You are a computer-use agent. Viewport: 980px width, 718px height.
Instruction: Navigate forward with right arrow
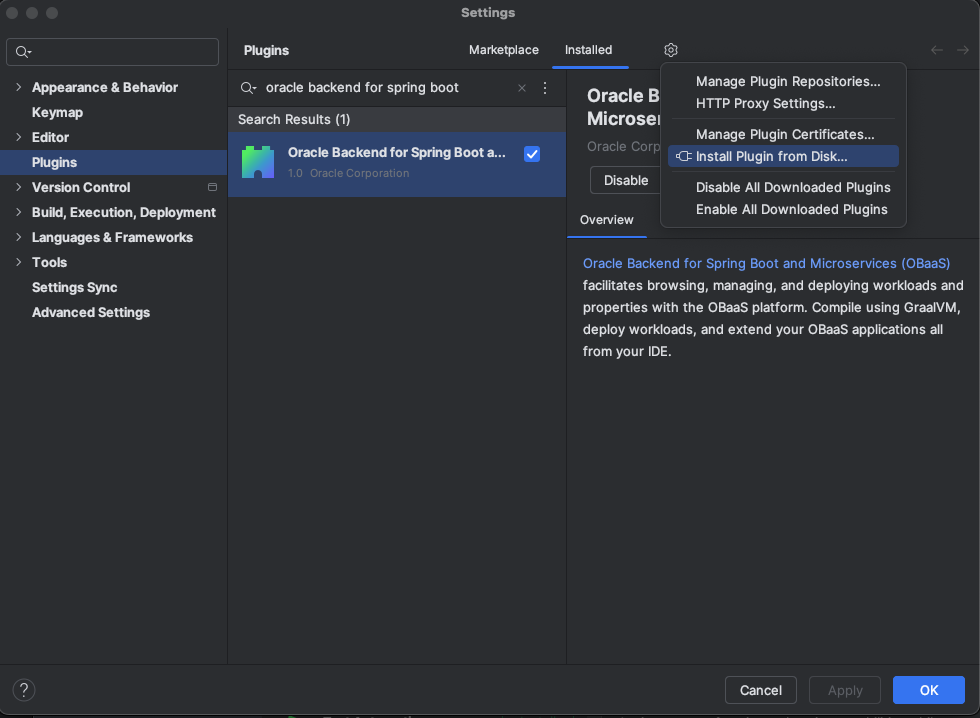coord(963,50)
